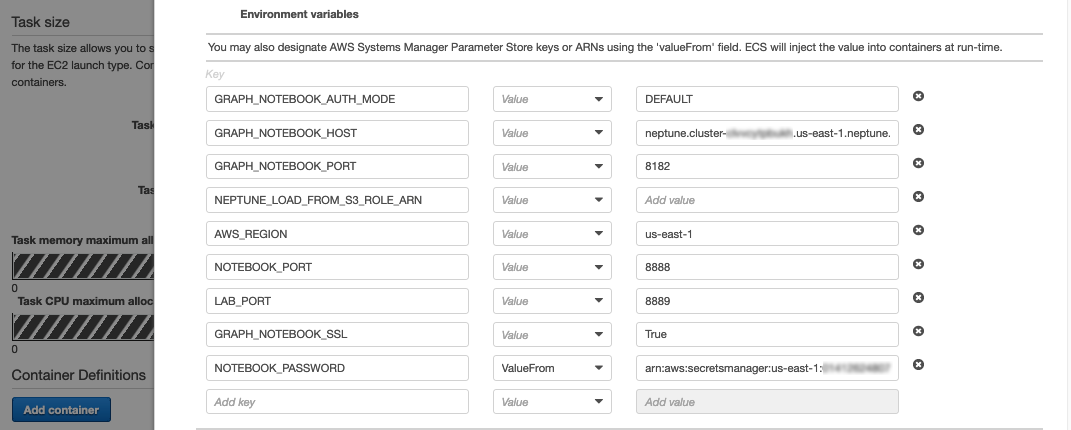This screenshot has height=430, width=1071.
Task: Remove the AWS_REGION environment variable
Action: (918, 230)
